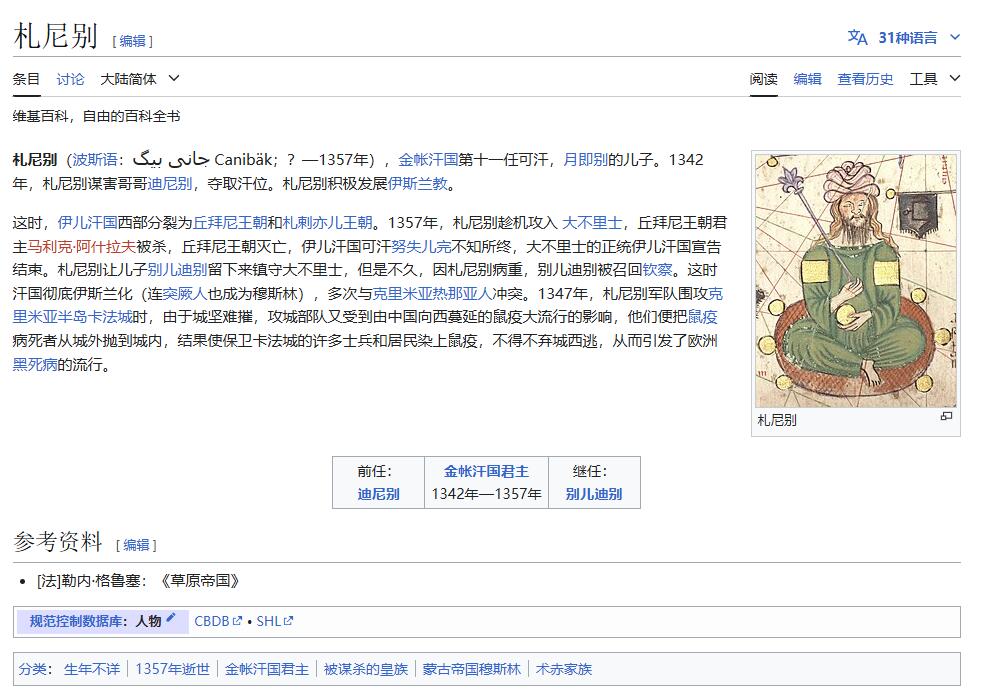Open the 工具 tools dropdown

tap(934, 79)
